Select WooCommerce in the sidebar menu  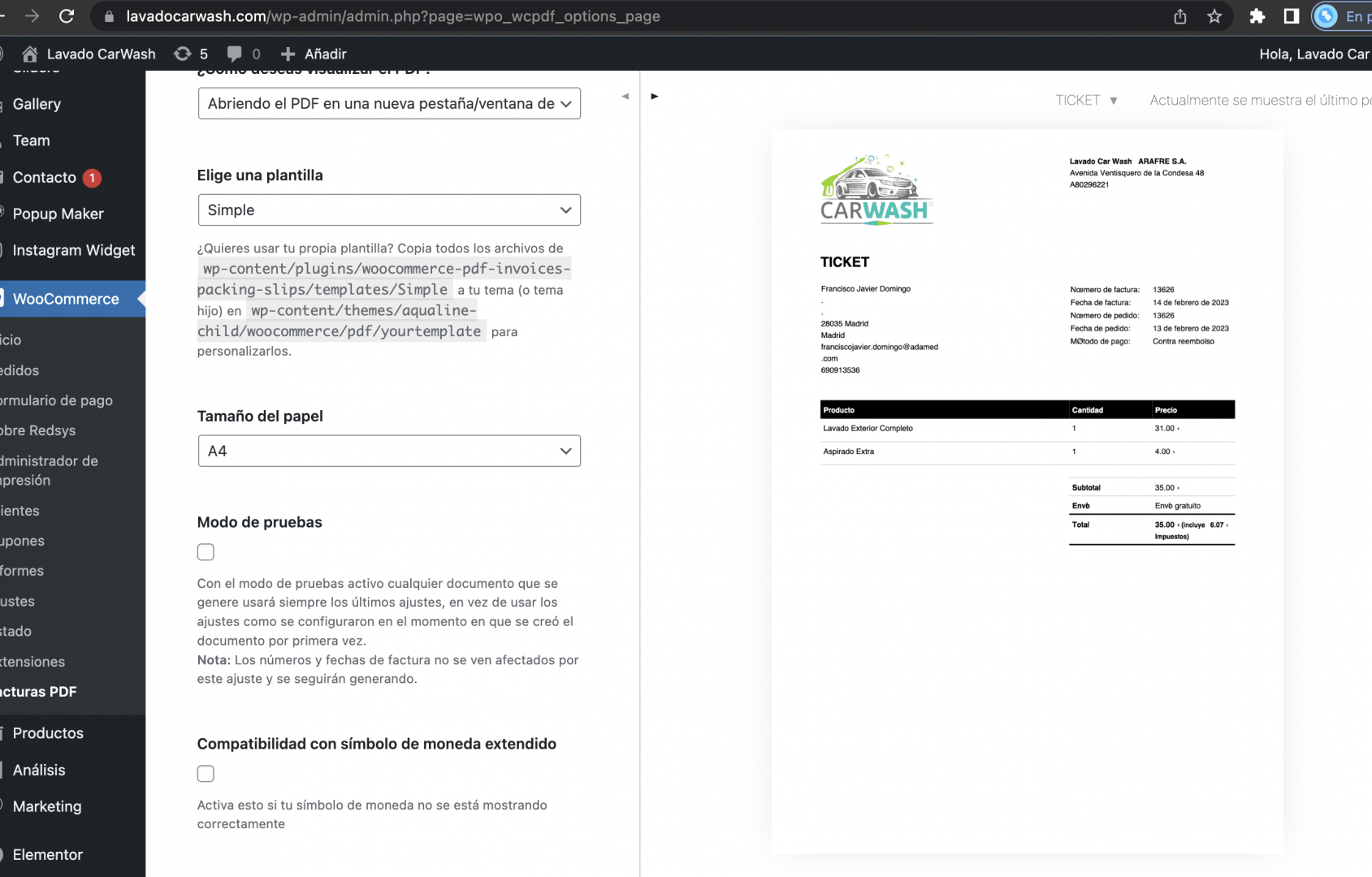pyautogui.click(x=66, y=299)
